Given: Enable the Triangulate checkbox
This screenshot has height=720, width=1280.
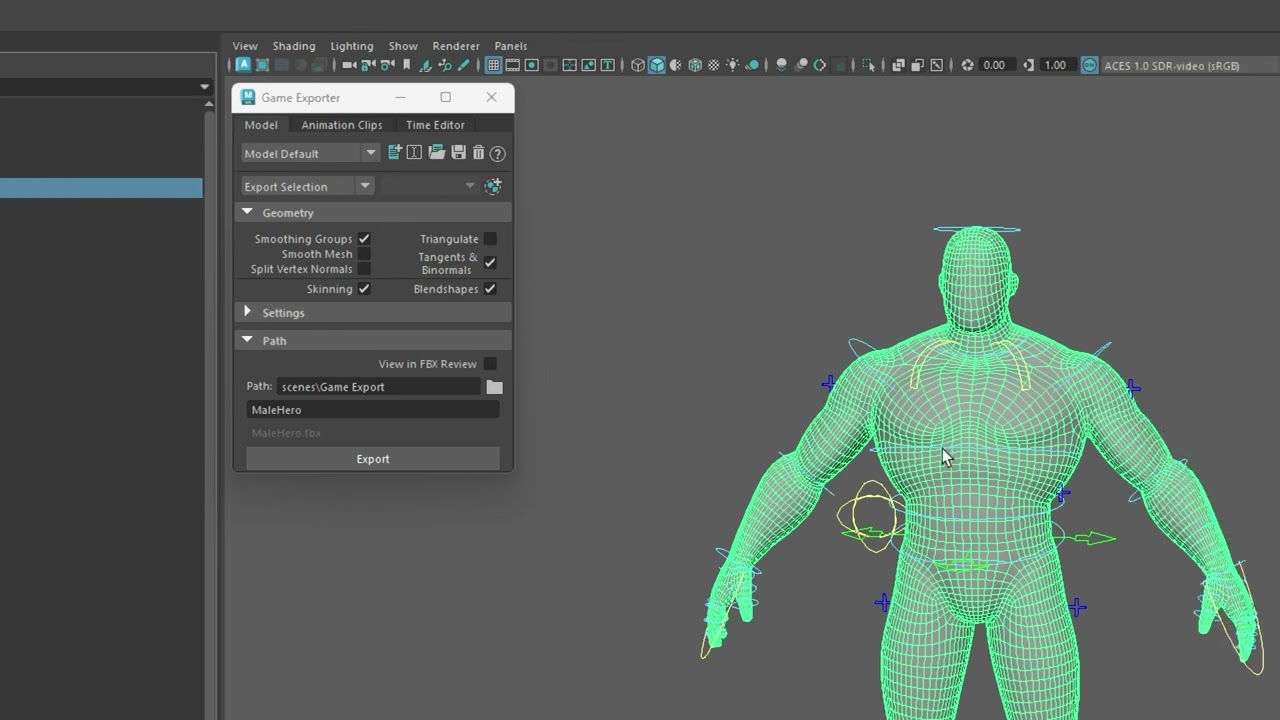Looking at the screenshot, I should [490, 239].
